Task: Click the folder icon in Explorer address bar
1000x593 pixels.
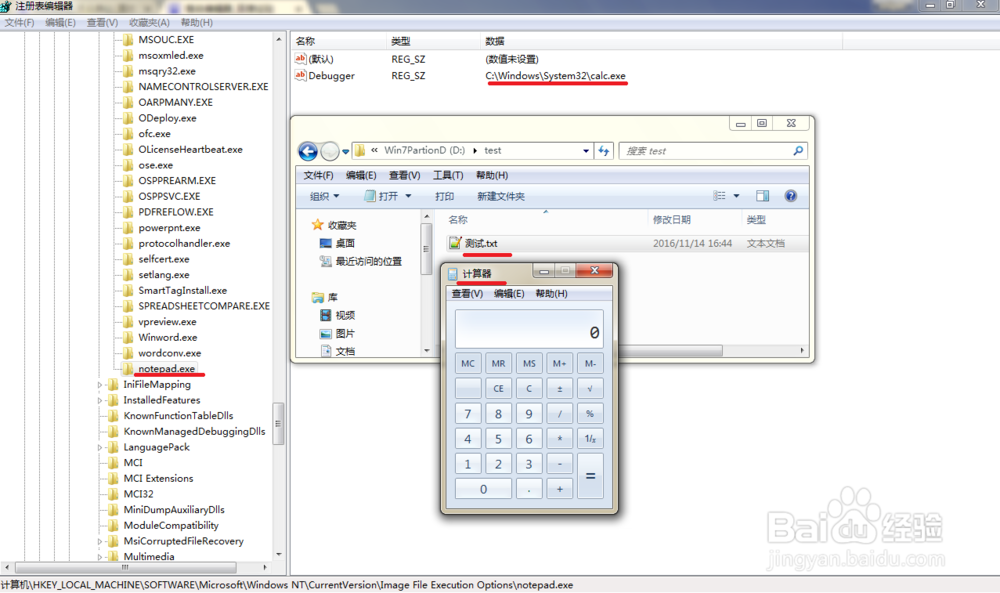Action: 360,150
